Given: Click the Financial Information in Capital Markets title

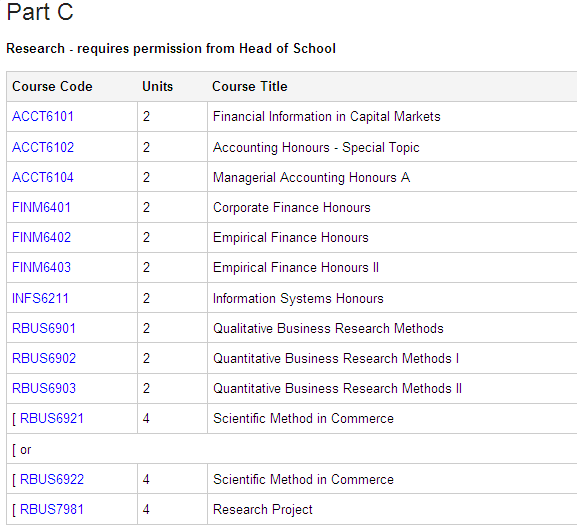Looking at the screenshot, I should pos(327,117).
